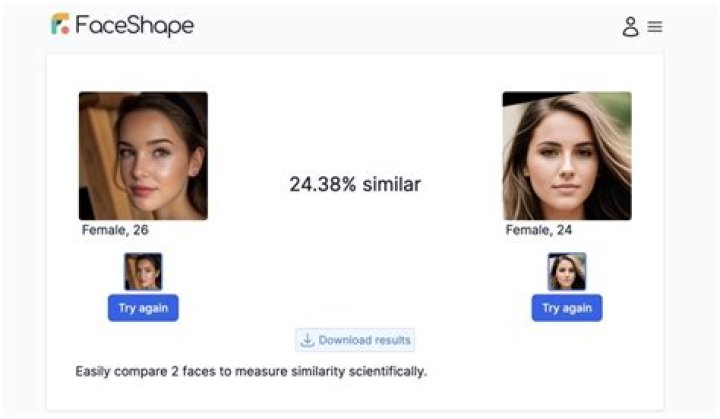Viewport: 720px width, 419px height.
Task: Select the right large face photo
Action: coord(567,156)
